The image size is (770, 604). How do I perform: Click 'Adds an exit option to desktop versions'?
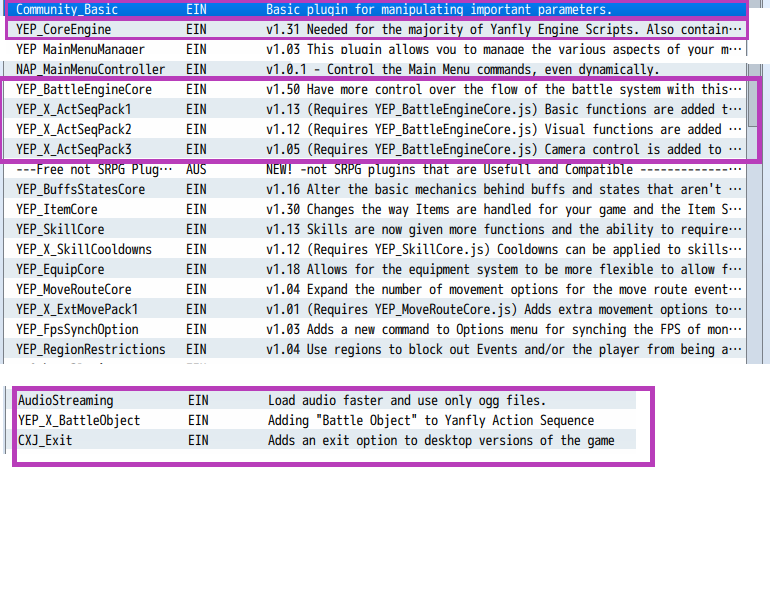441,440
